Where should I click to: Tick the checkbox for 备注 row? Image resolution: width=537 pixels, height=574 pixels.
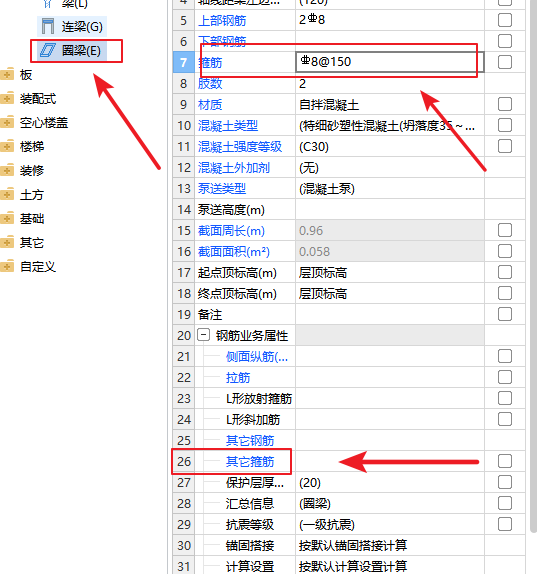504,314
